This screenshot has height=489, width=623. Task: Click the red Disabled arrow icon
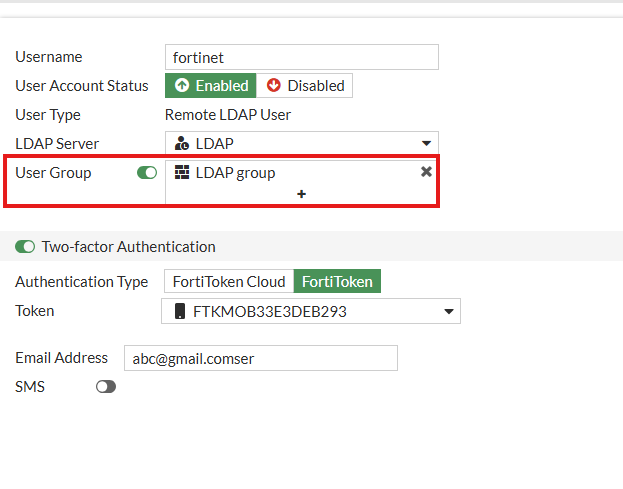coord(274,86)
